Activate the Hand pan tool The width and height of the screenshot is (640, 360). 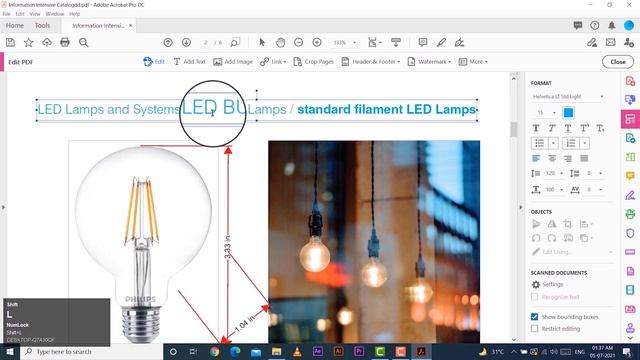point(280,42)
